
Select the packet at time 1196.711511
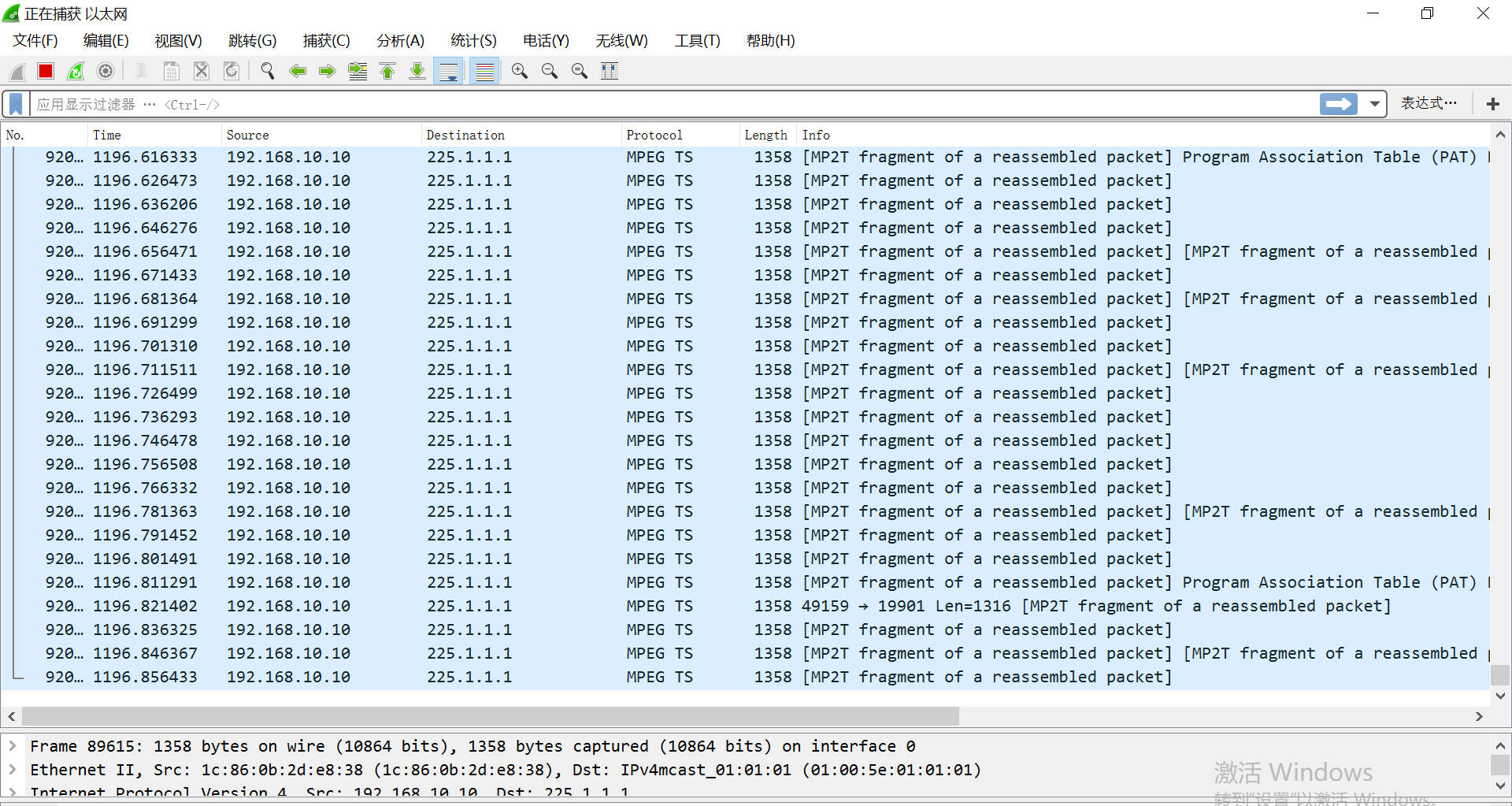click(x=746, y=370)
